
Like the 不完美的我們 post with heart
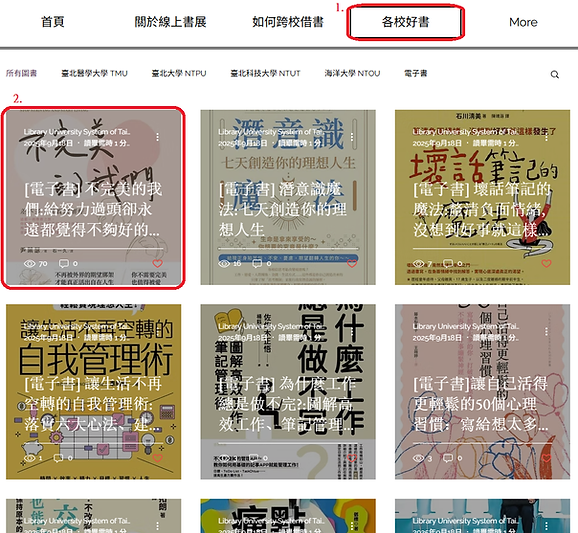(x=157, y=264)
